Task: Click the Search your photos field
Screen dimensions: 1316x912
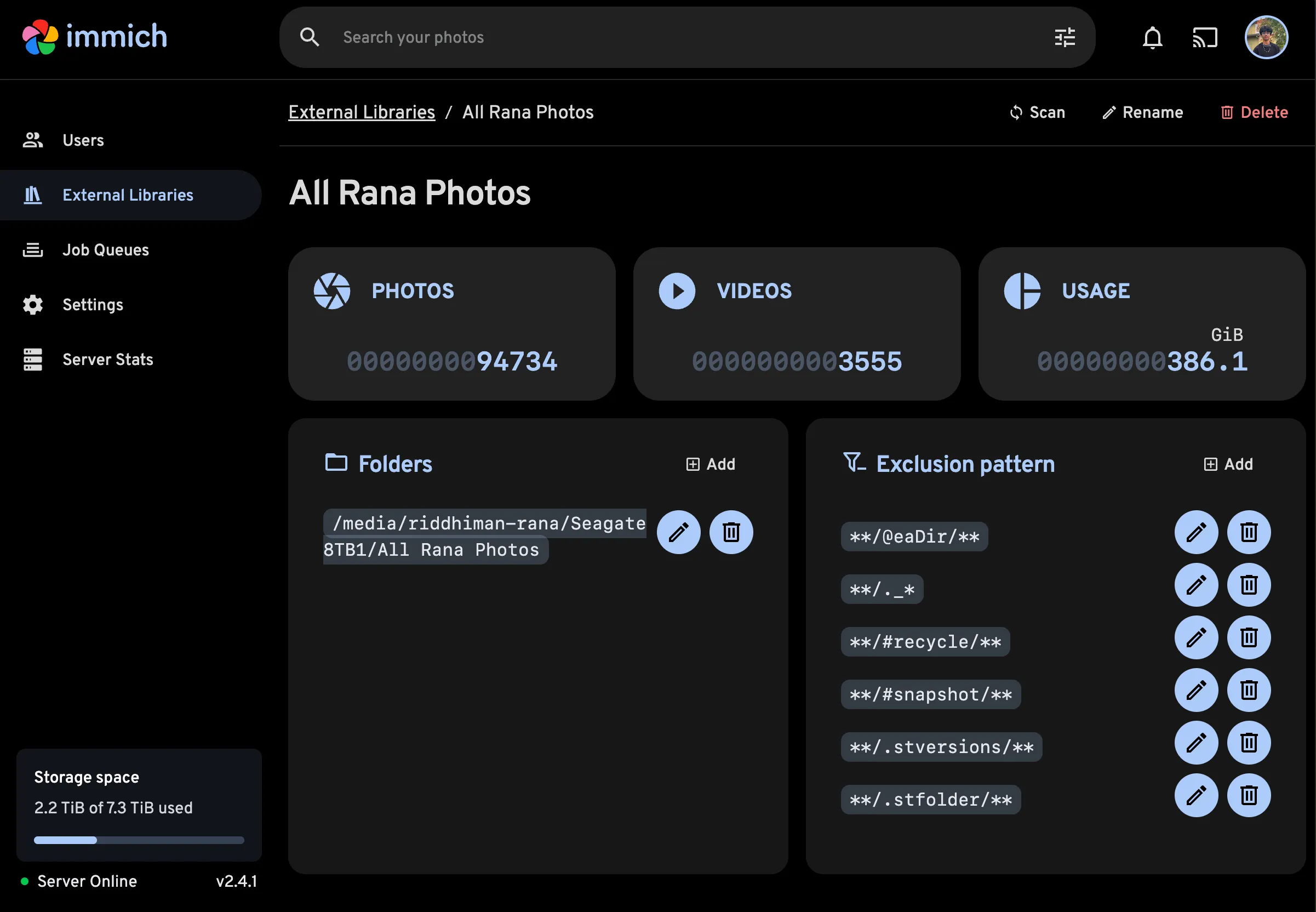Action: point(687,38)
